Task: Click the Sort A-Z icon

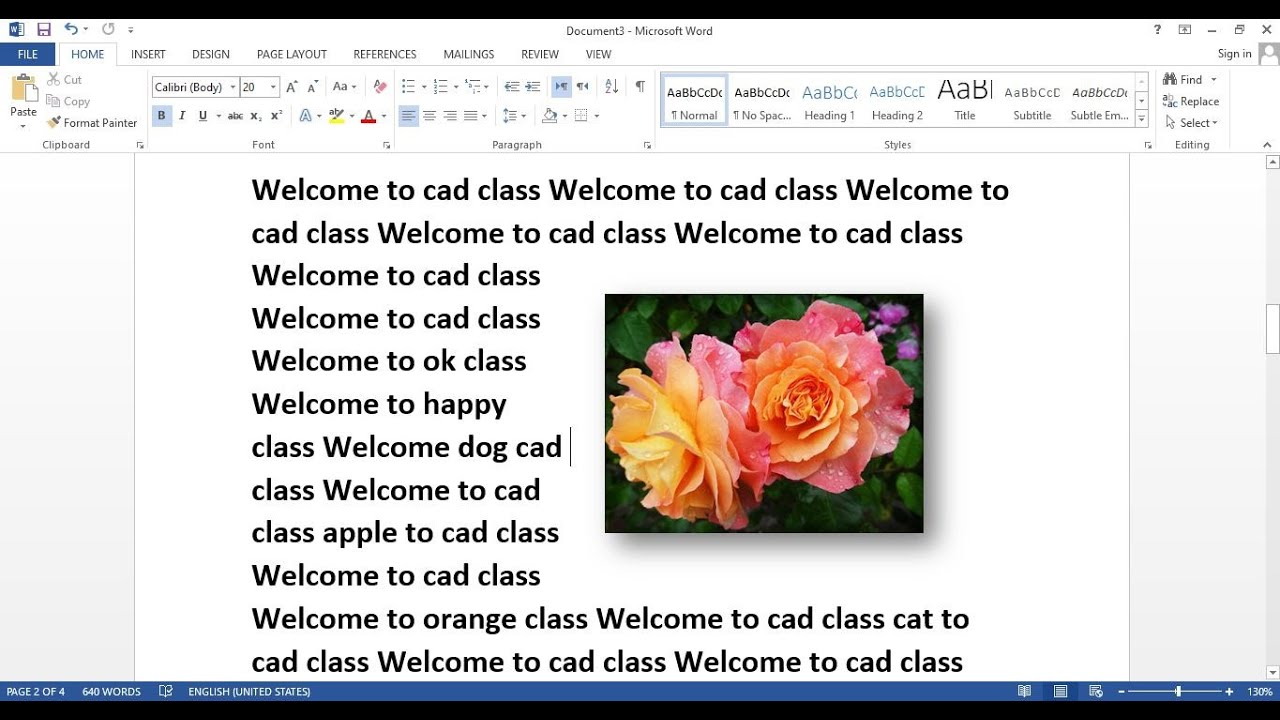Action: pyautogui.click(x=612, y=87)
